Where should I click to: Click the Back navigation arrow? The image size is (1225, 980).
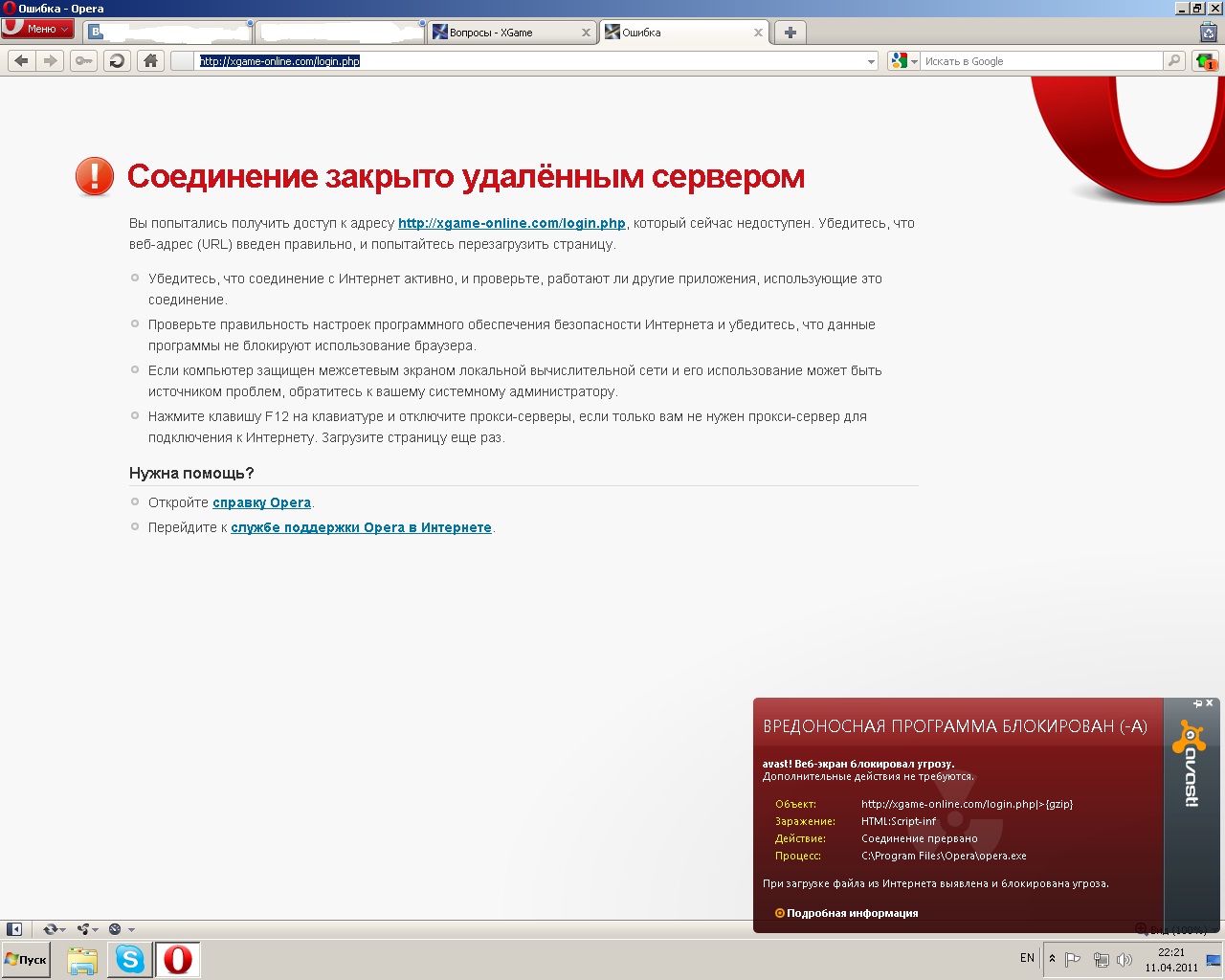[21, 61]
